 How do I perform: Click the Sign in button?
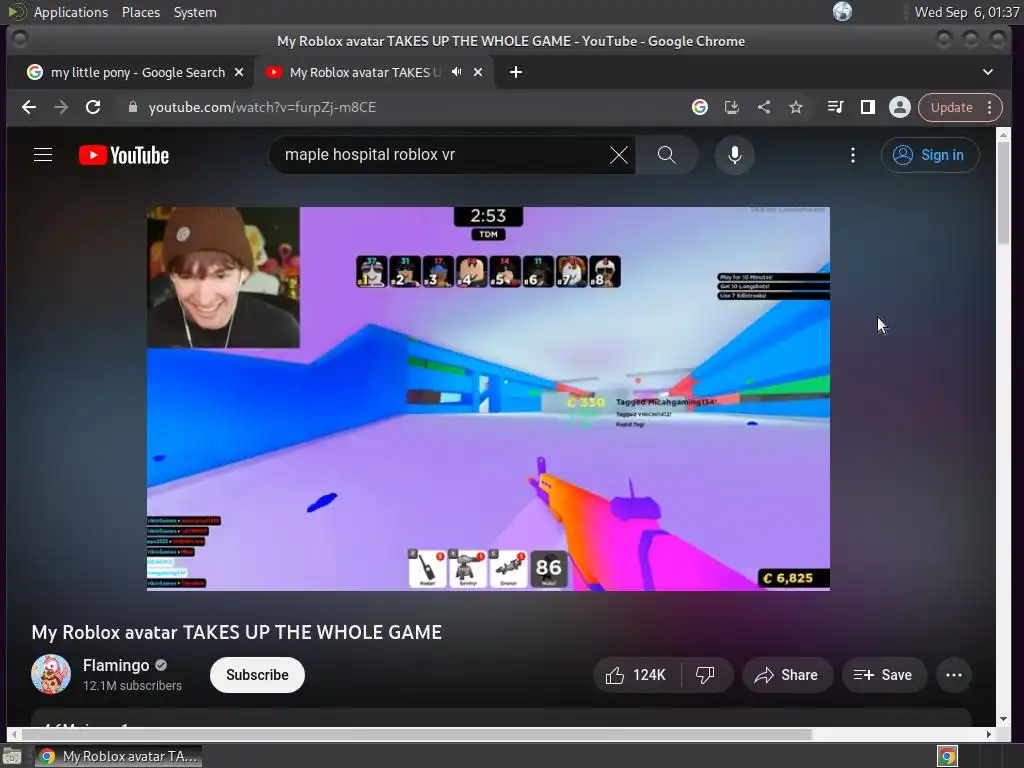(930, 155)
